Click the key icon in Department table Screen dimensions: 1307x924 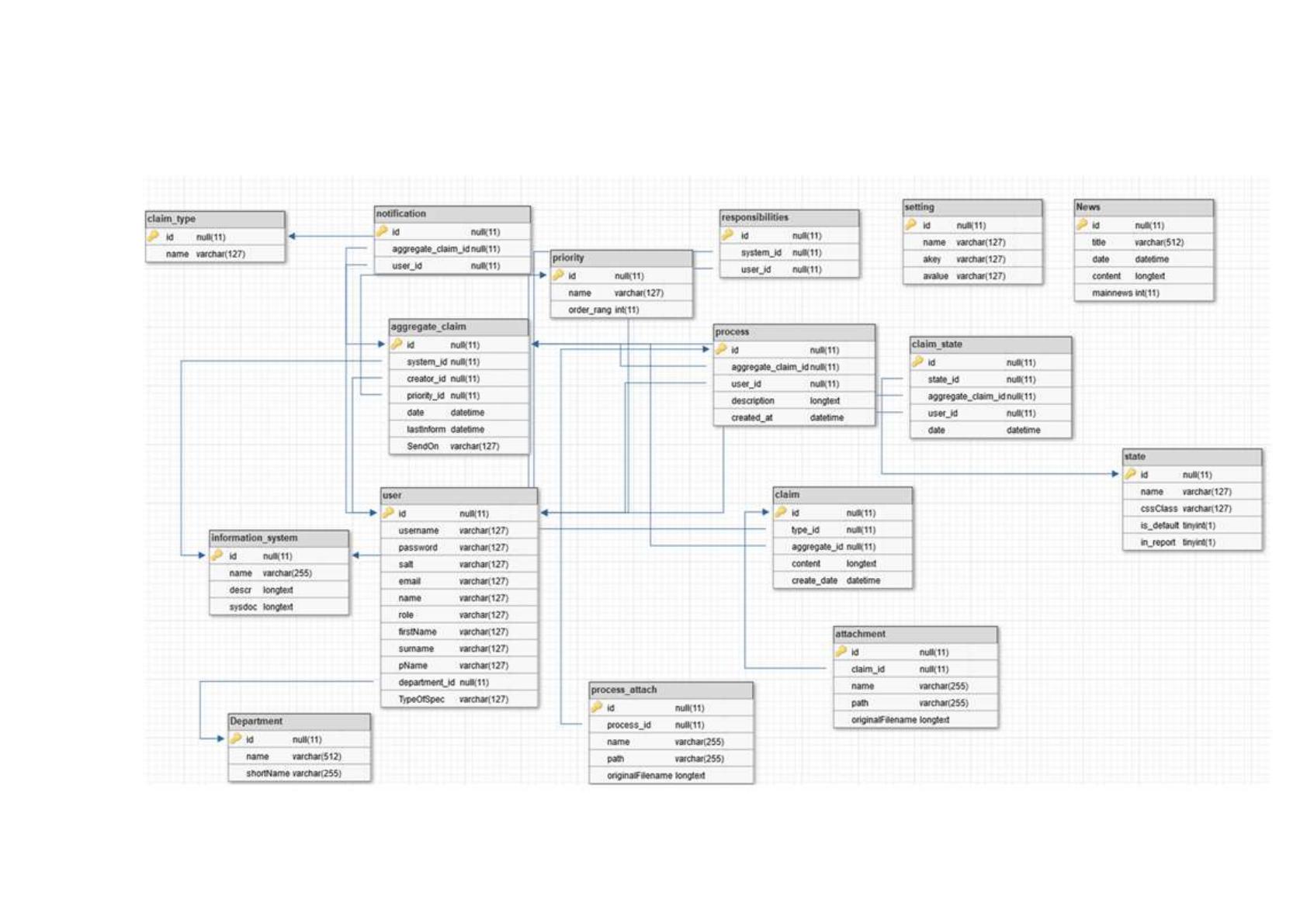coord(236,739)
